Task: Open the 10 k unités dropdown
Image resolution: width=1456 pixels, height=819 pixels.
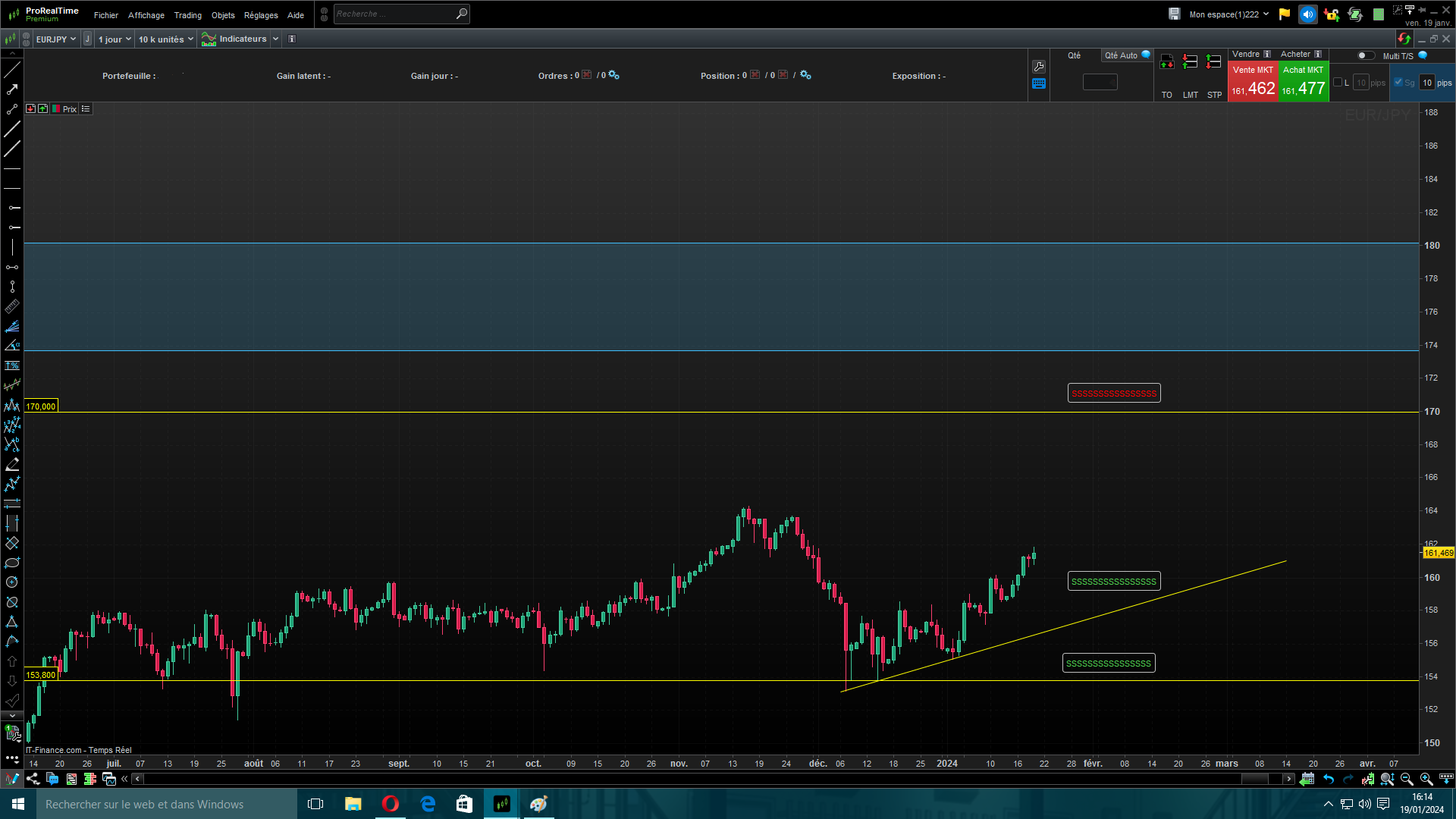Action: 165,39
